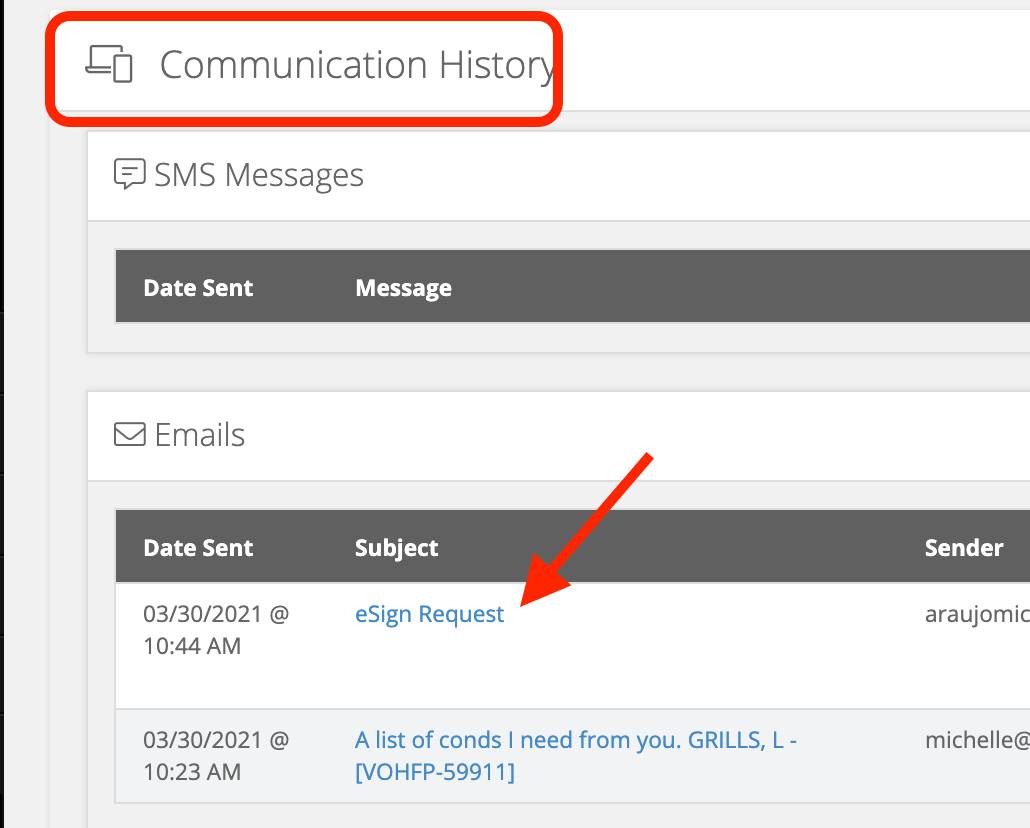
Task: Open the eSign Request email
Action: [428, 613]
